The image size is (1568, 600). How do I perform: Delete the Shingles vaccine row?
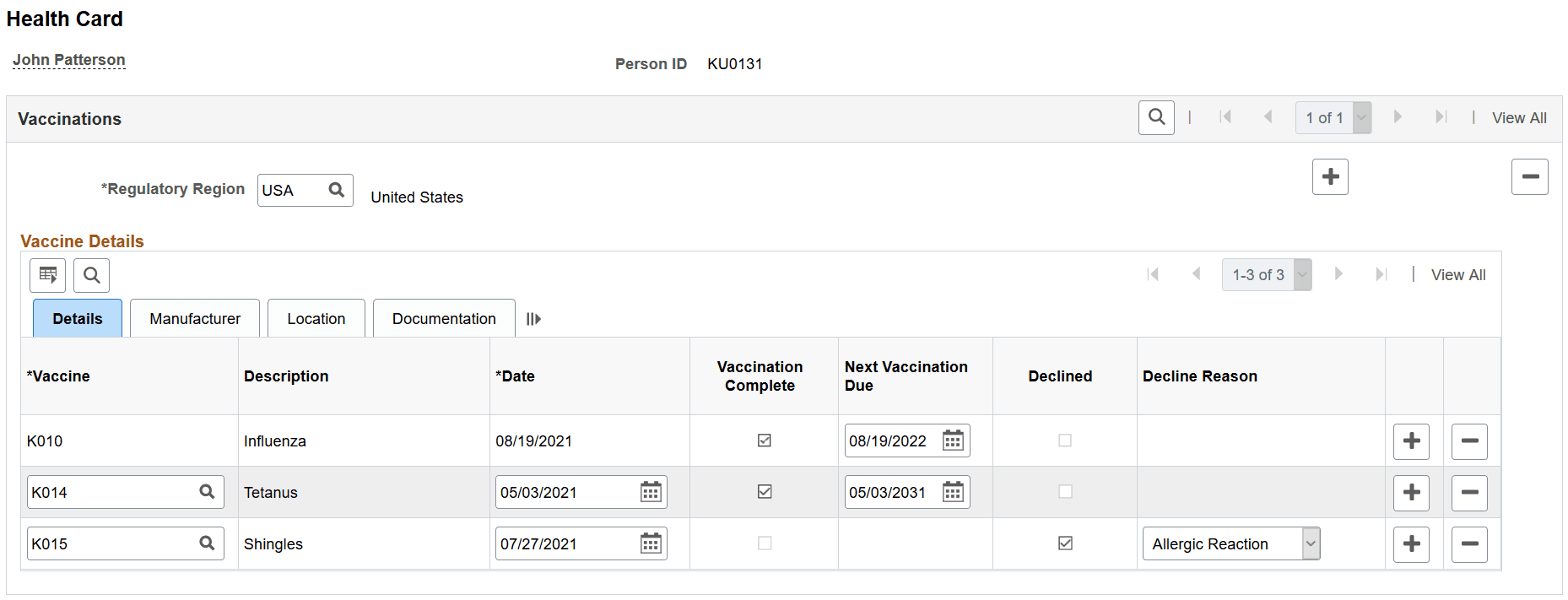(x=1469, y=544)
